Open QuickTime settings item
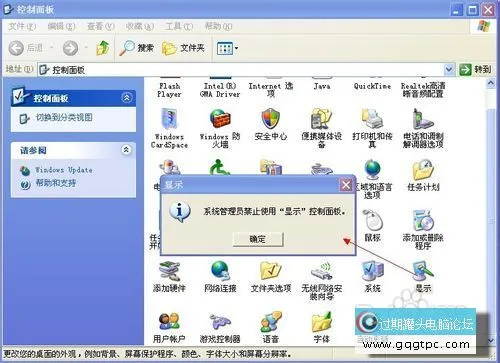This screenshot has width=500, height=363. [372, 86]
